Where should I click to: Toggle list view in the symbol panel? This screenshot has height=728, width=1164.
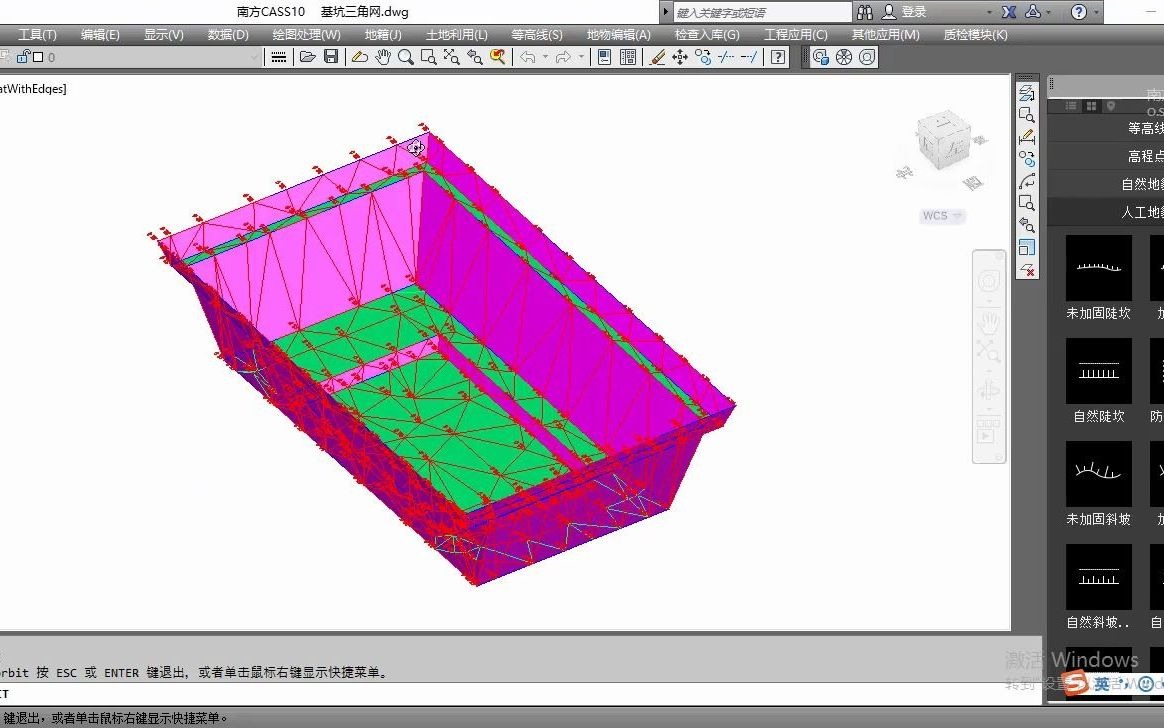click(x=1071, y=106)
